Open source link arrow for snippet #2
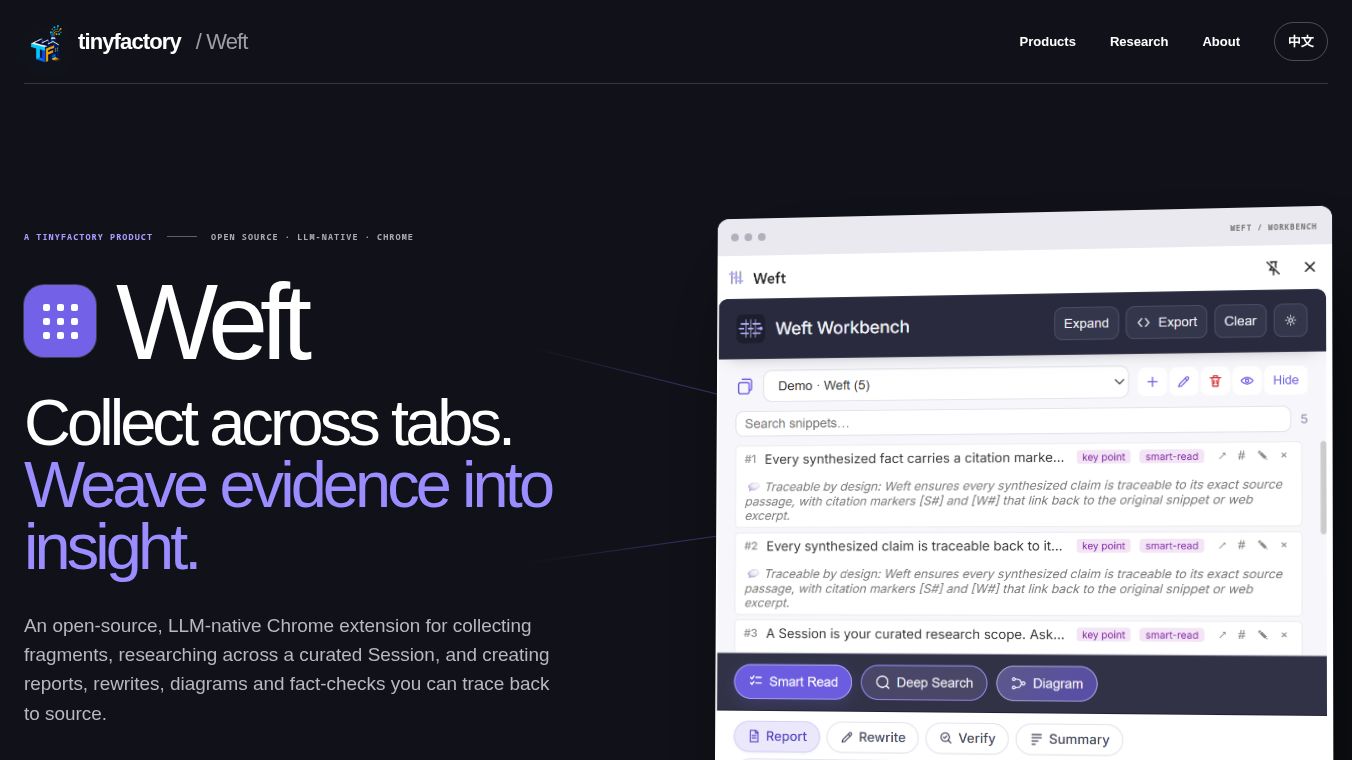The image size is (1352, 760). pos(1221,545)
